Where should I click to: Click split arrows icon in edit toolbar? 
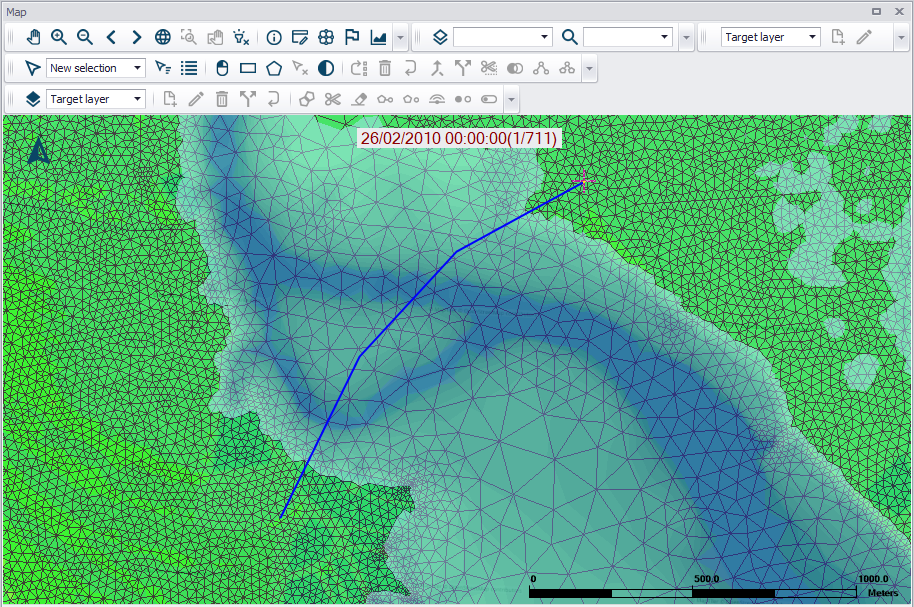248,99
